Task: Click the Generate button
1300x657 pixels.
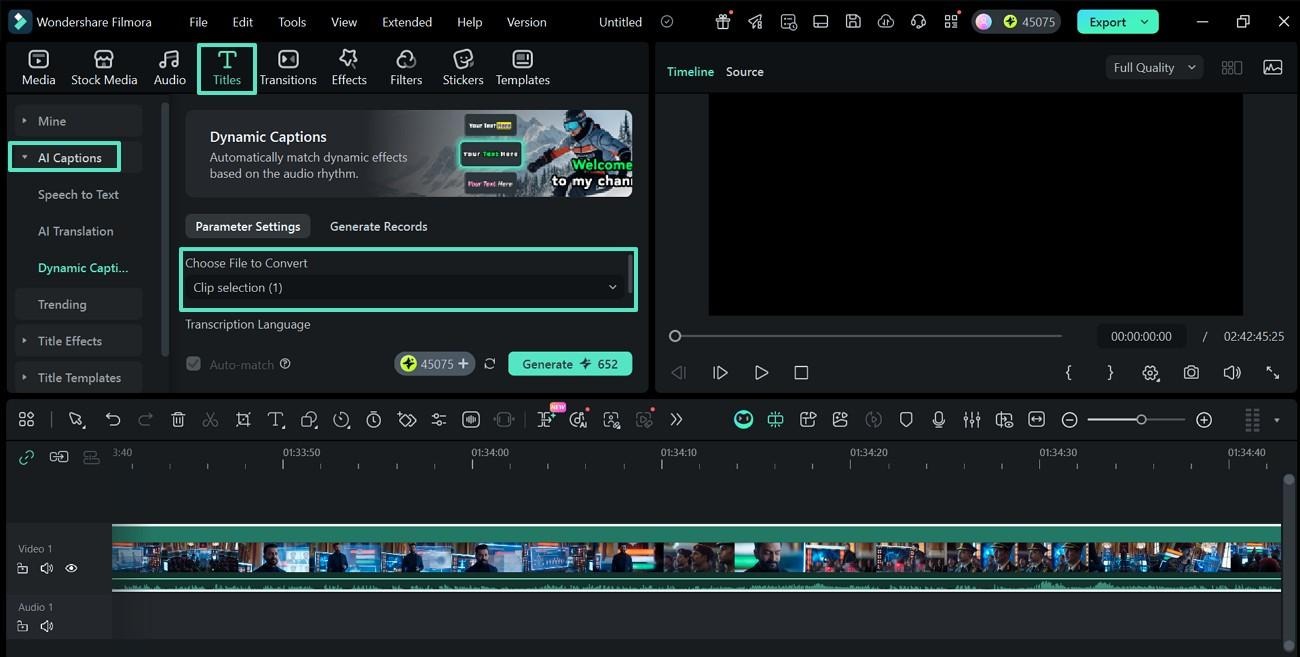Action: [x=570, y=364]
